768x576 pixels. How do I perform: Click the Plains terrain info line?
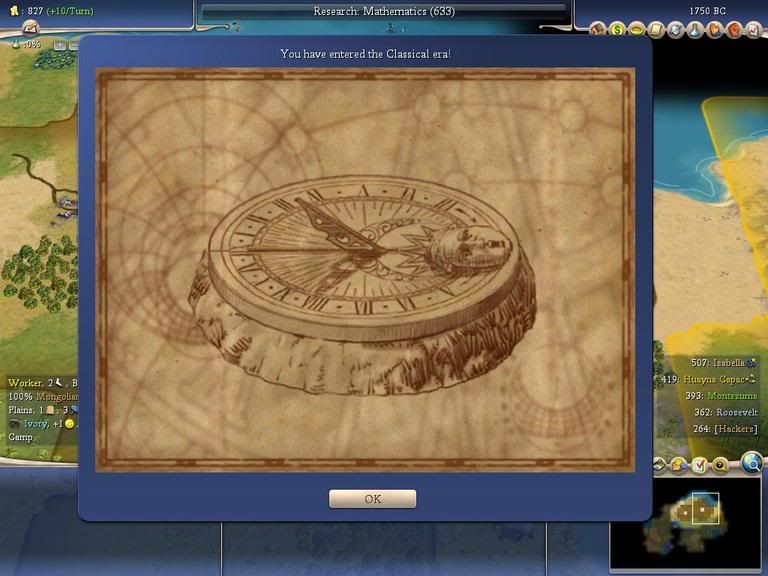click(43, 410)
